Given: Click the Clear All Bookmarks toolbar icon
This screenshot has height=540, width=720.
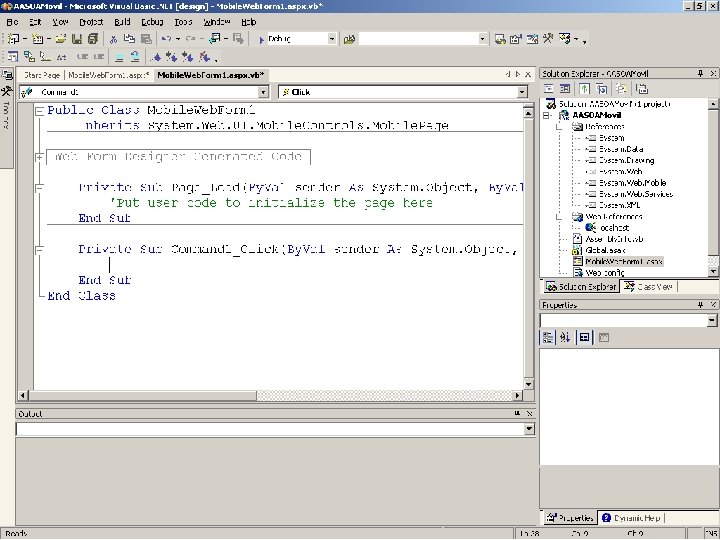Looking at the screenshot, I should pyautogui.click(x=204, y=57).
